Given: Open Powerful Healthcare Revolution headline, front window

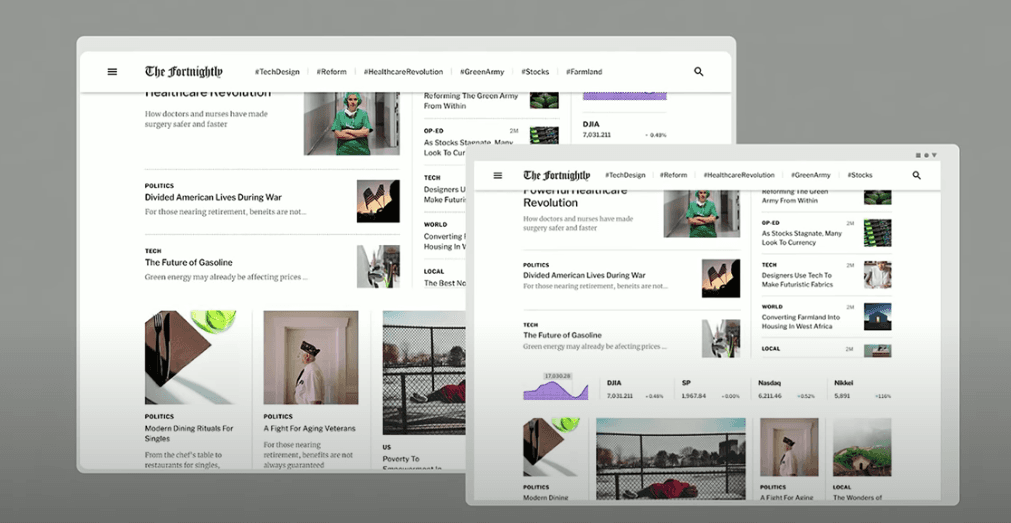Looking at the screenshot, I should 577,197.
